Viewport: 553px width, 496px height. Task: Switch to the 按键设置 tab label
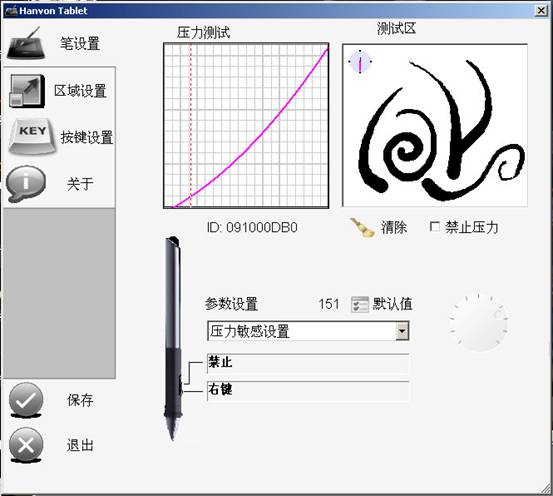pos(87,137)
